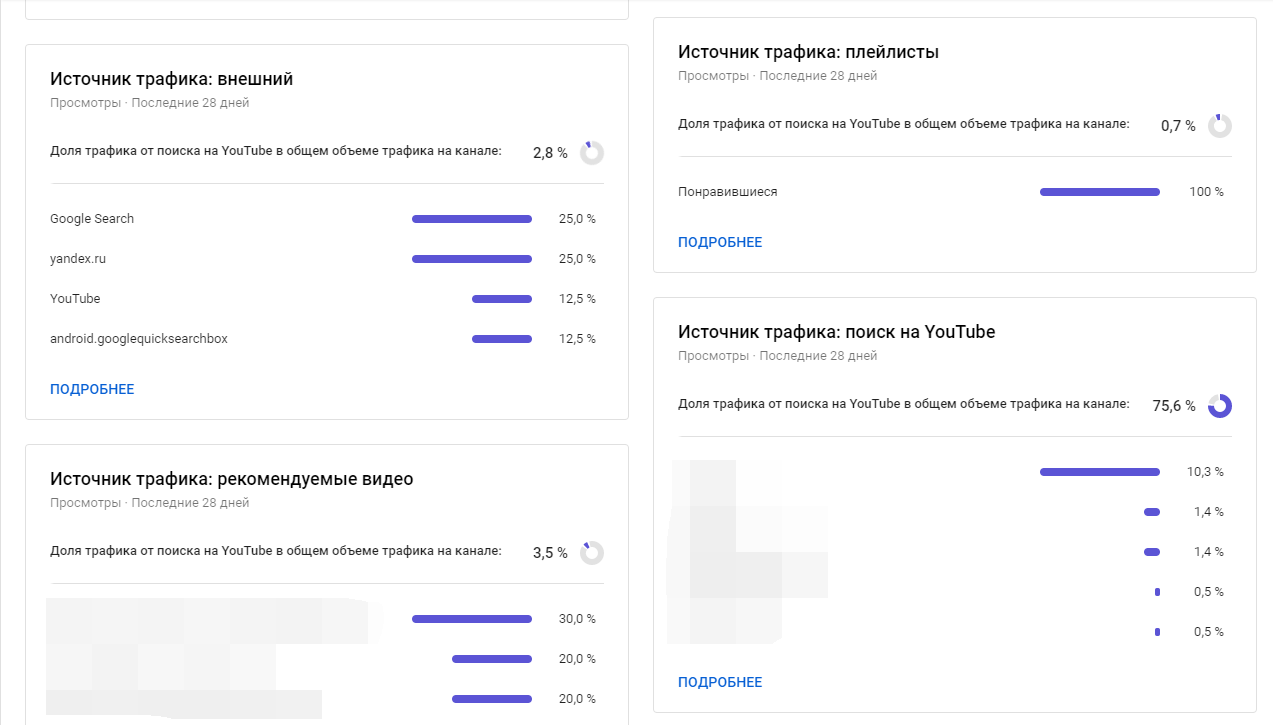Click the "Источник трафика: внешний" card title

(172, 79)
